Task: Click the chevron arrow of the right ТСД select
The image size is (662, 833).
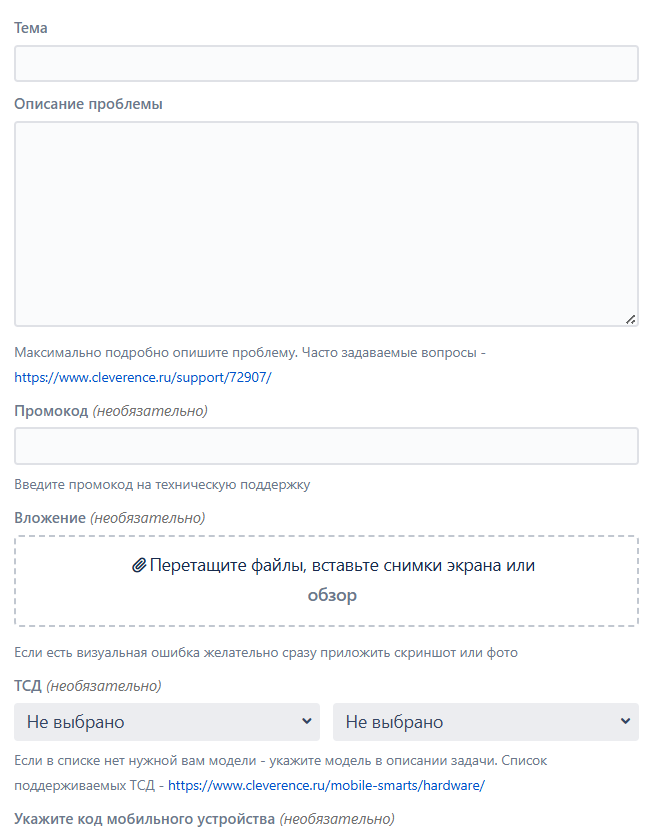Action: pyautogui.click(x=625, y=721)
